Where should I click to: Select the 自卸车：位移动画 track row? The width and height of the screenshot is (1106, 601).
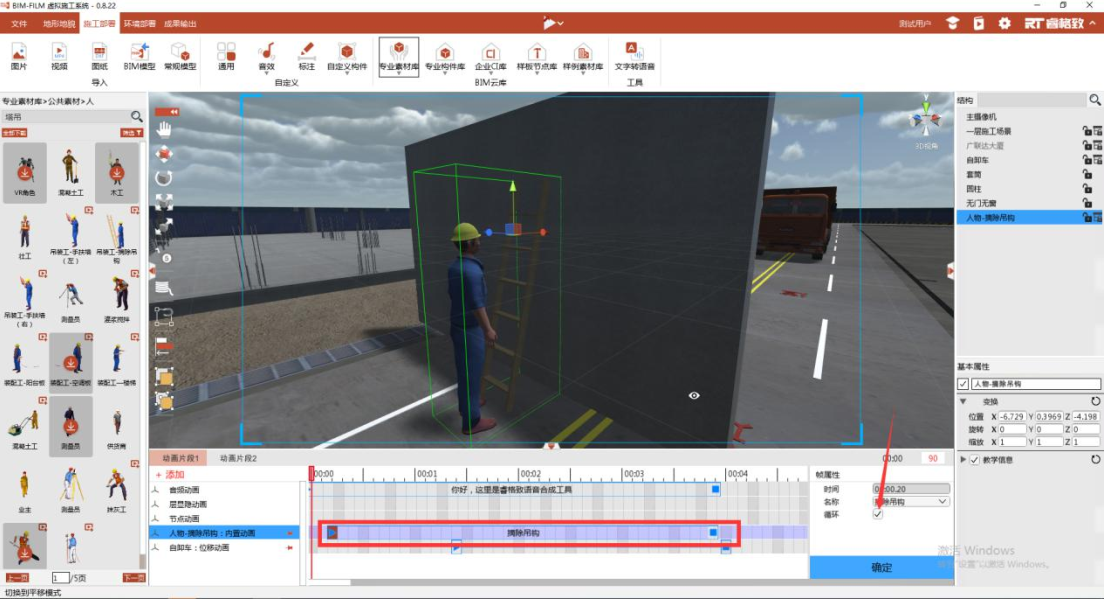point(225,548)
